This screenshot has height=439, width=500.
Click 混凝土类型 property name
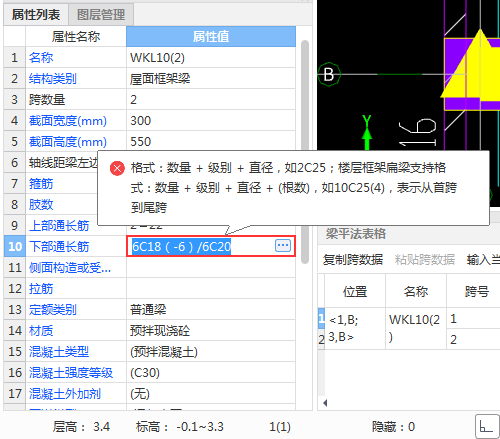tap(59, 352)
